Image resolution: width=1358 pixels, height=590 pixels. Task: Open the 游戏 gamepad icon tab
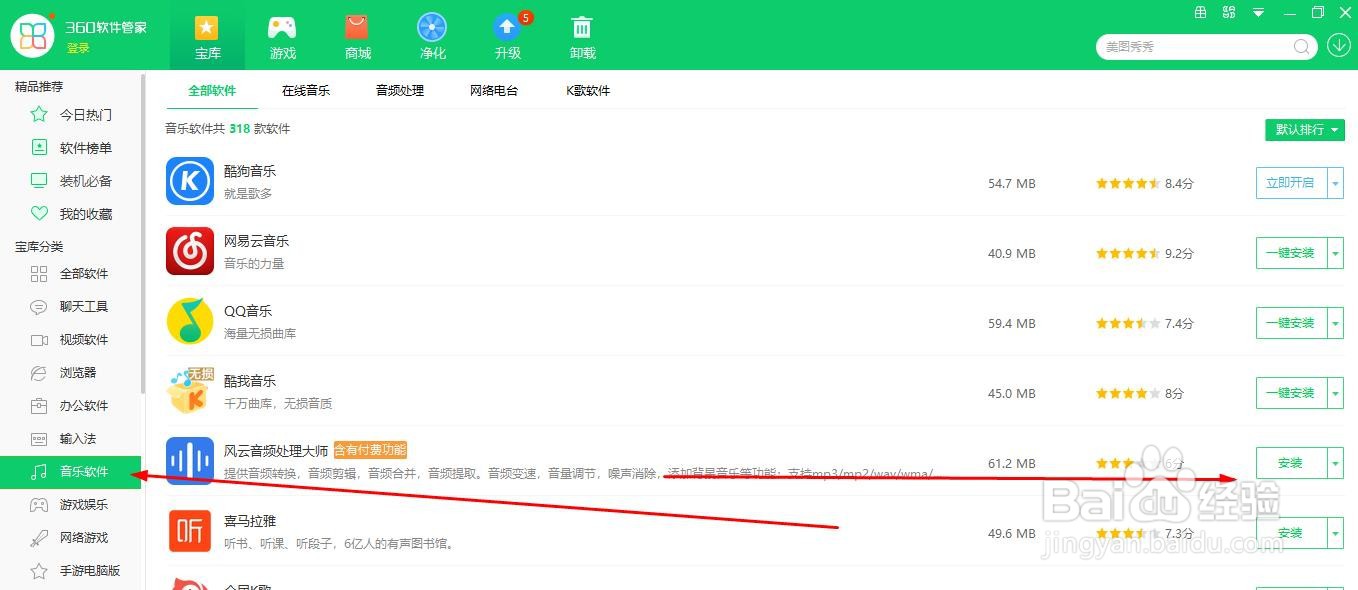[x=282, y=36]
